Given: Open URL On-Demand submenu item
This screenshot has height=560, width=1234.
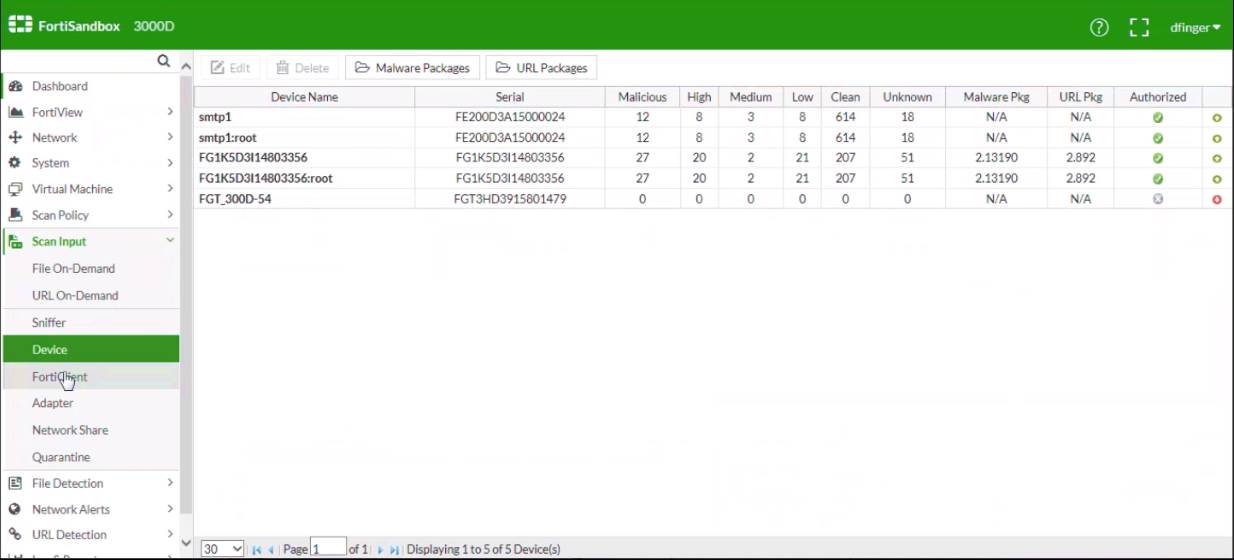Looking at the screenshot, I should point(75,296).
